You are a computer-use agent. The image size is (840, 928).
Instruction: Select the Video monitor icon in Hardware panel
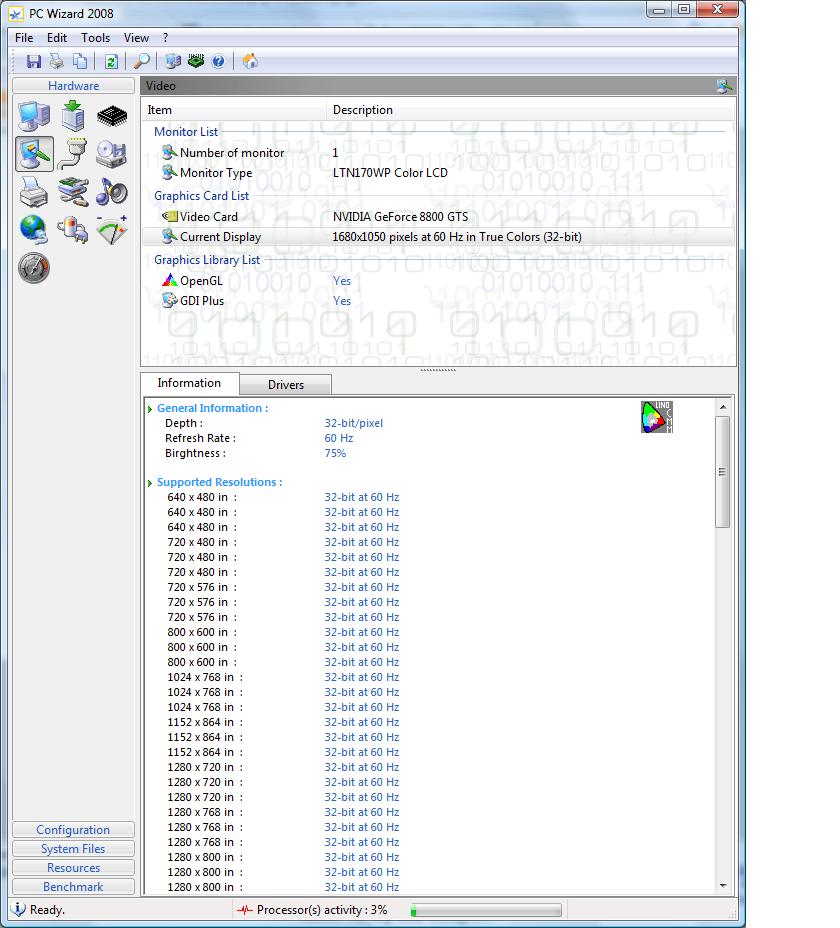coord(34,154)
